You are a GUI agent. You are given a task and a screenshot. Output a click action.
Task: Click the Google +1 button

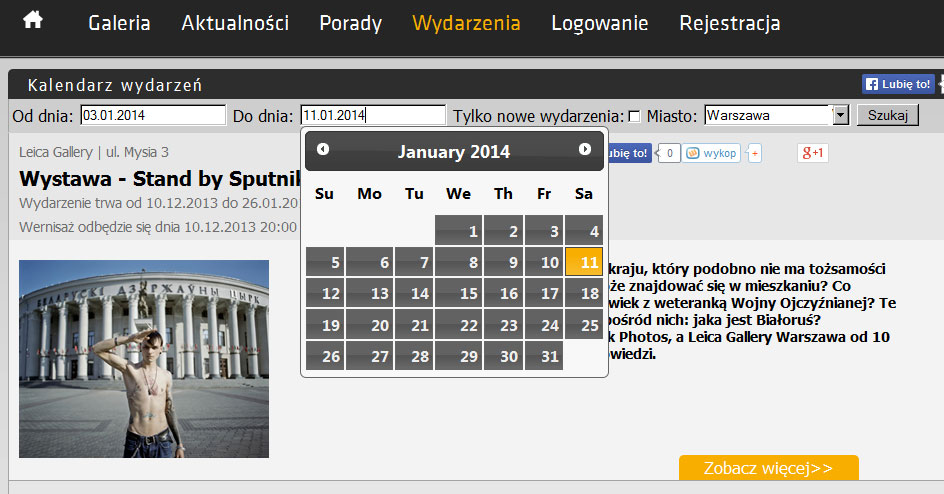point(813,153)
